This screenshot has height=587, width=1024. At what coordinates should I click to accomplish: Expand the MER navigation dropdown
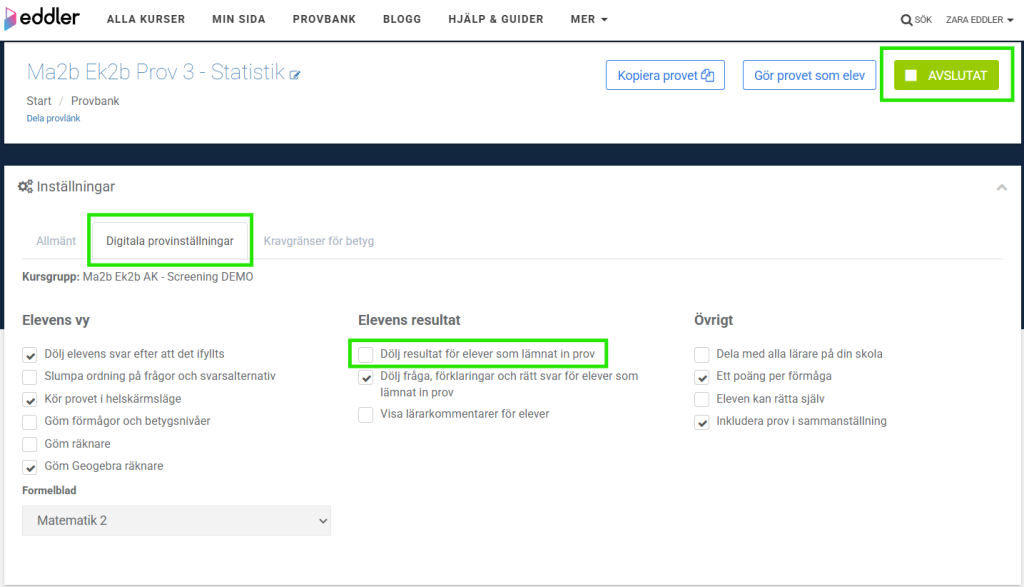(588, 19)
